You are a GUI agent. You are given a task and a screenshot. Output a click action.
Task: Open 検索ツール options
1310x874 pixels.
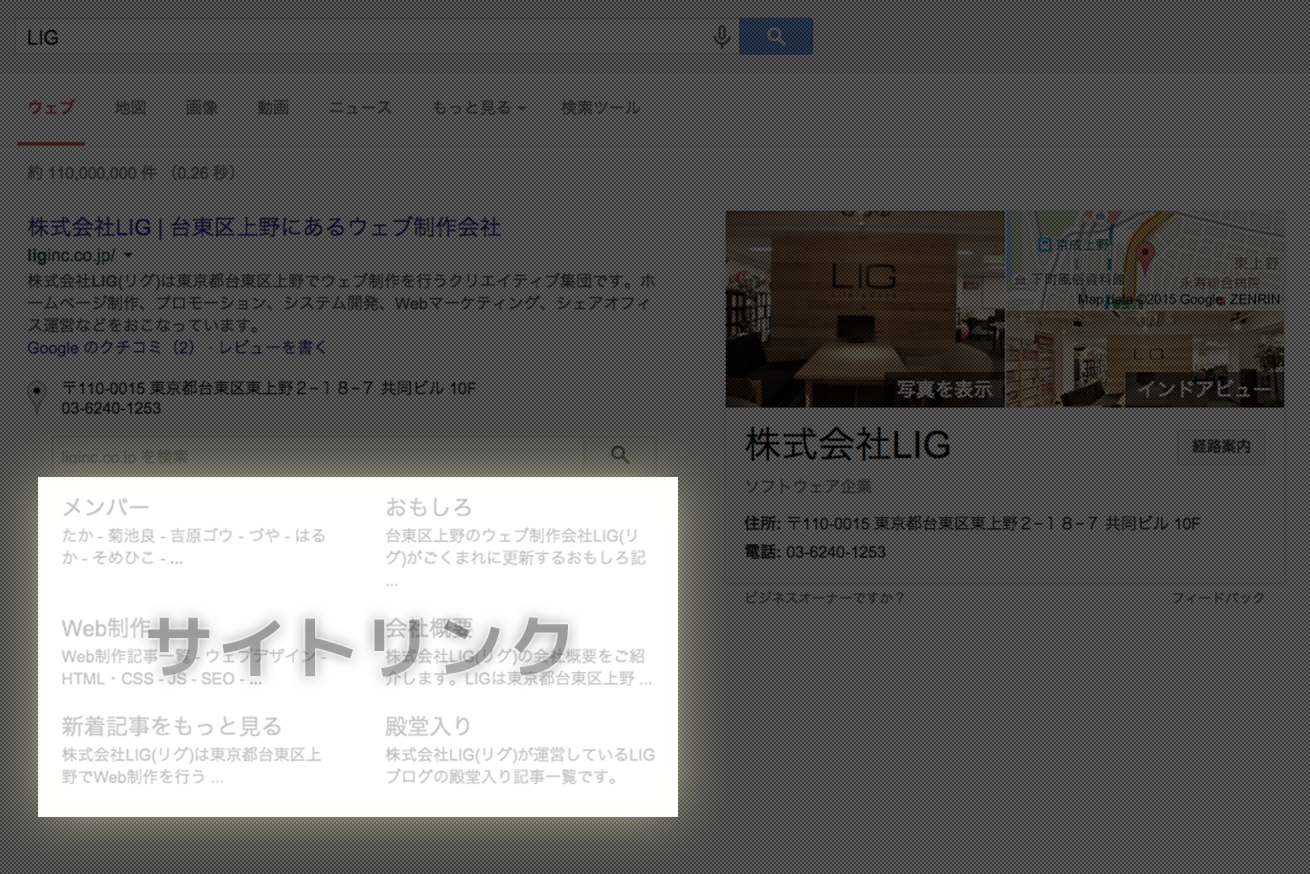click(x=600, y=107)
